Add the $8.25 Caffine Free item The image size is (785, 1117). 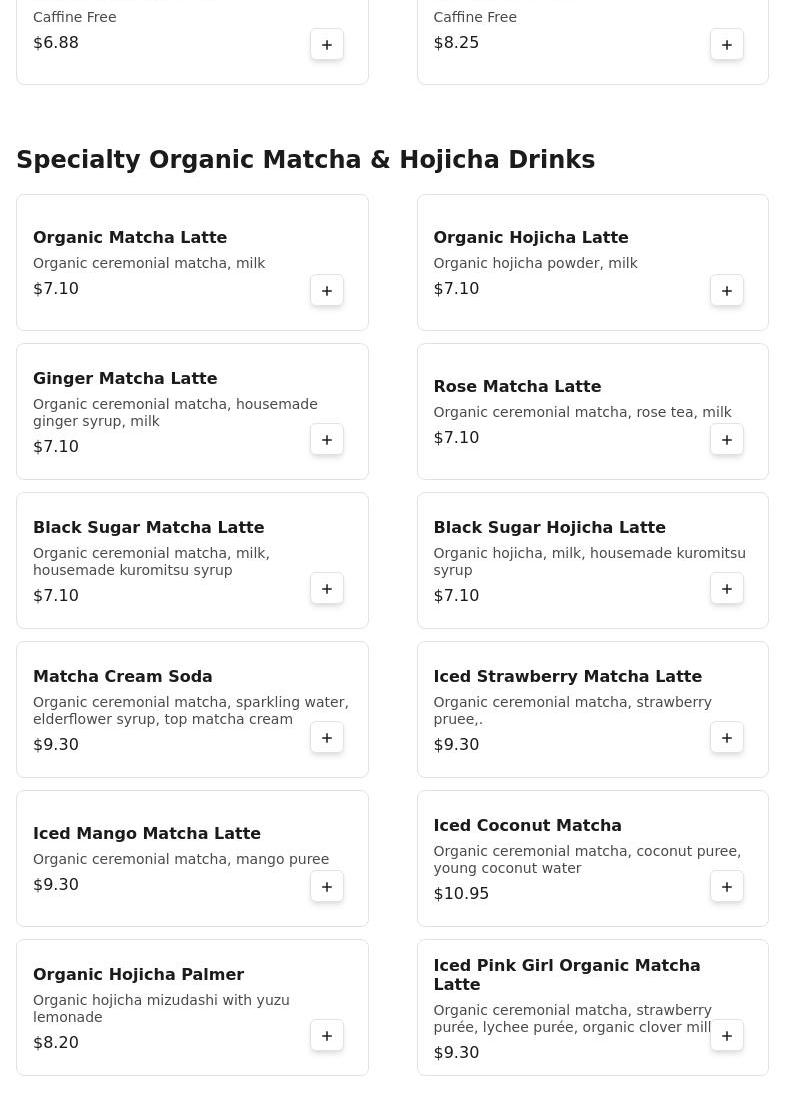click(727, 45)
